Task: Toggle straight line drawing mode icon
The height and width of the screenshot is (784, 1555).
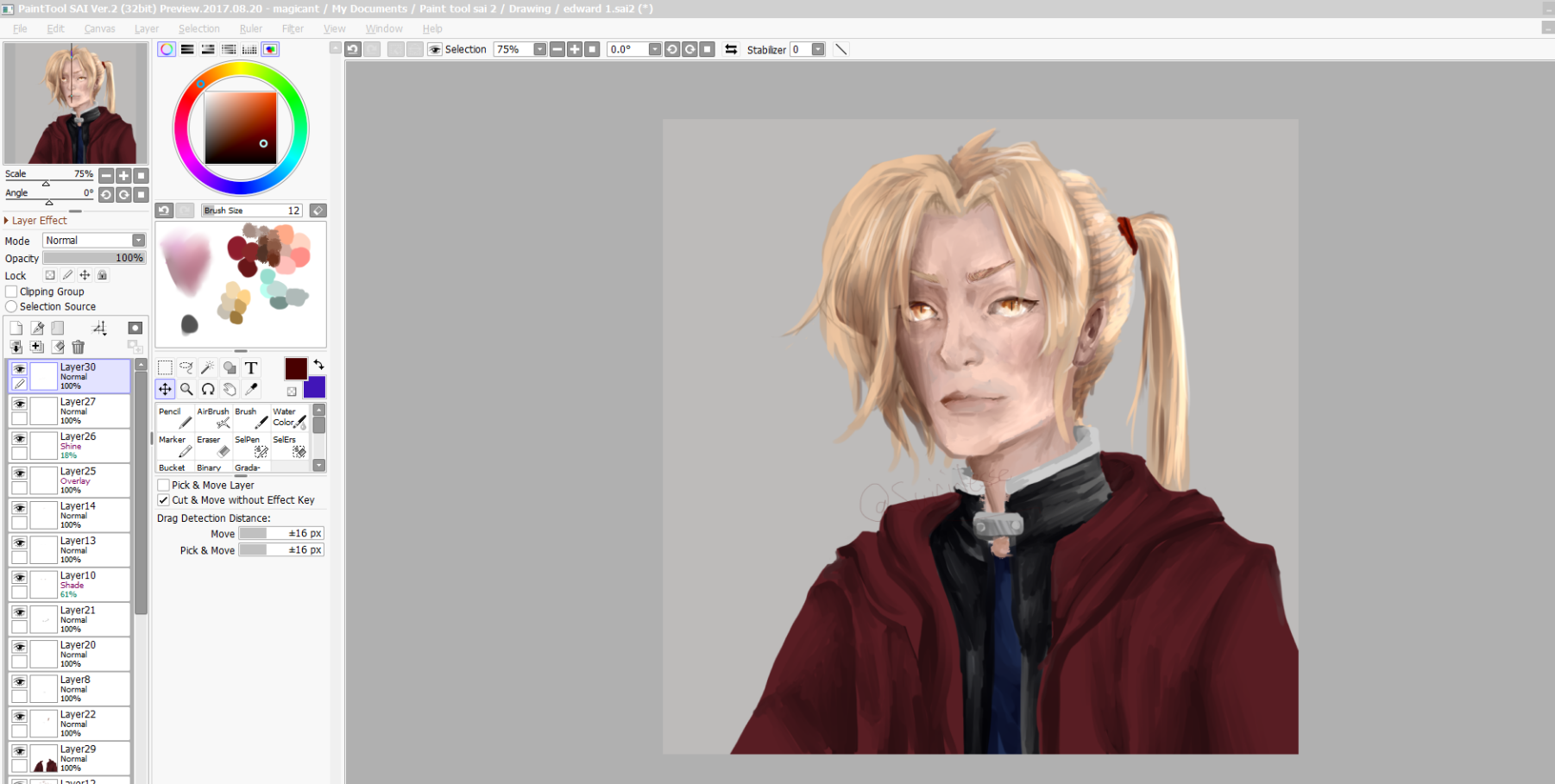Action: pos(840,49)
